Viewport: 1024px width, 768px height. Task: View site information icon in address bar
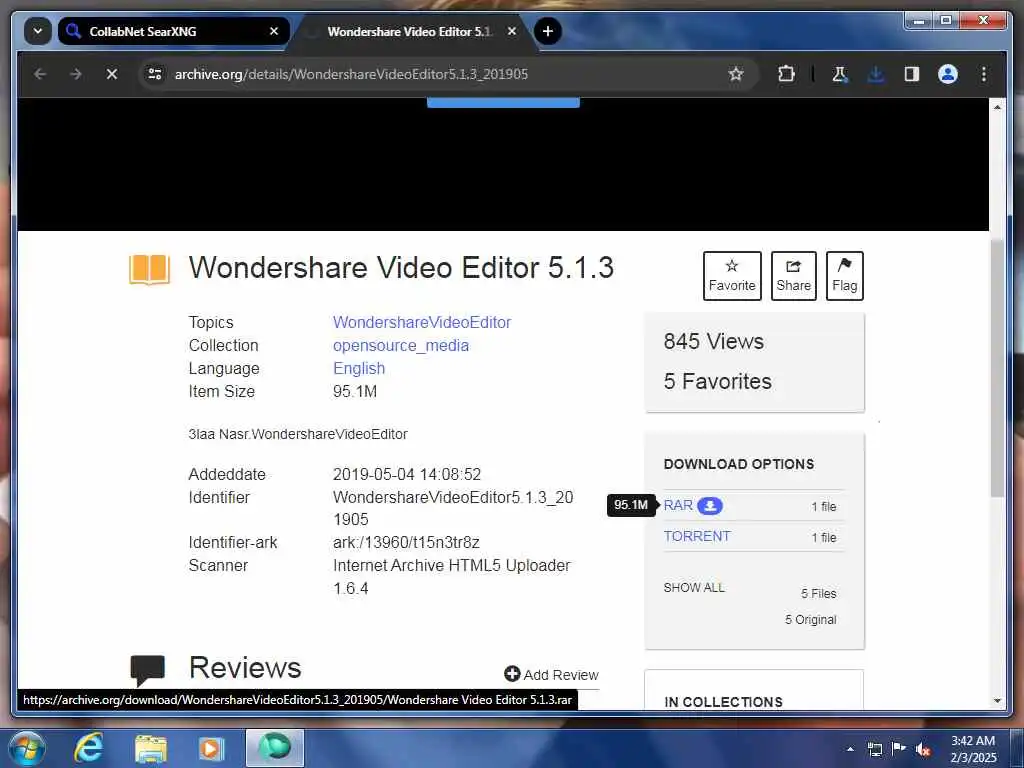pos(155,74)
